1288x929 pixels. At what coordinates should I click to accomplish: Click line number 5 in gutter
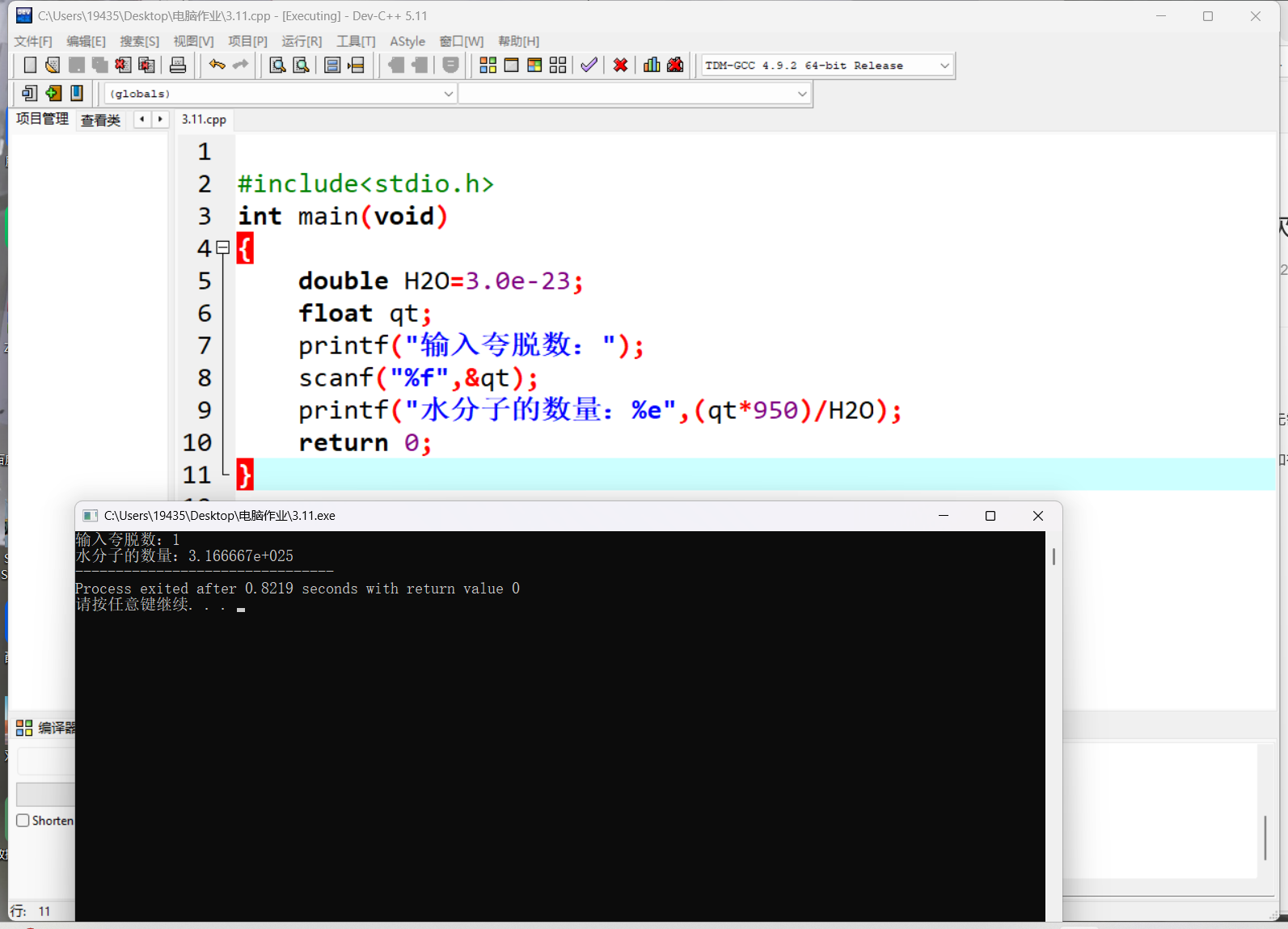pos(205,281)
